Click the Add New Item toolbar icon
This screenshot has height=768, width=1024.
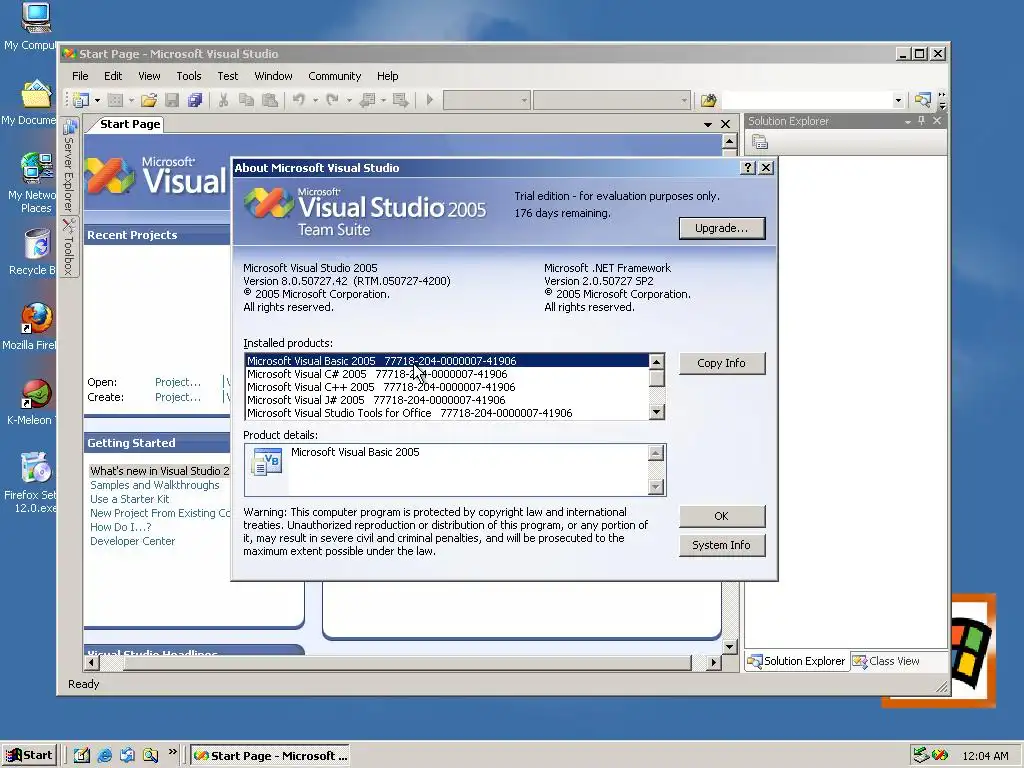tap(116, 100)
